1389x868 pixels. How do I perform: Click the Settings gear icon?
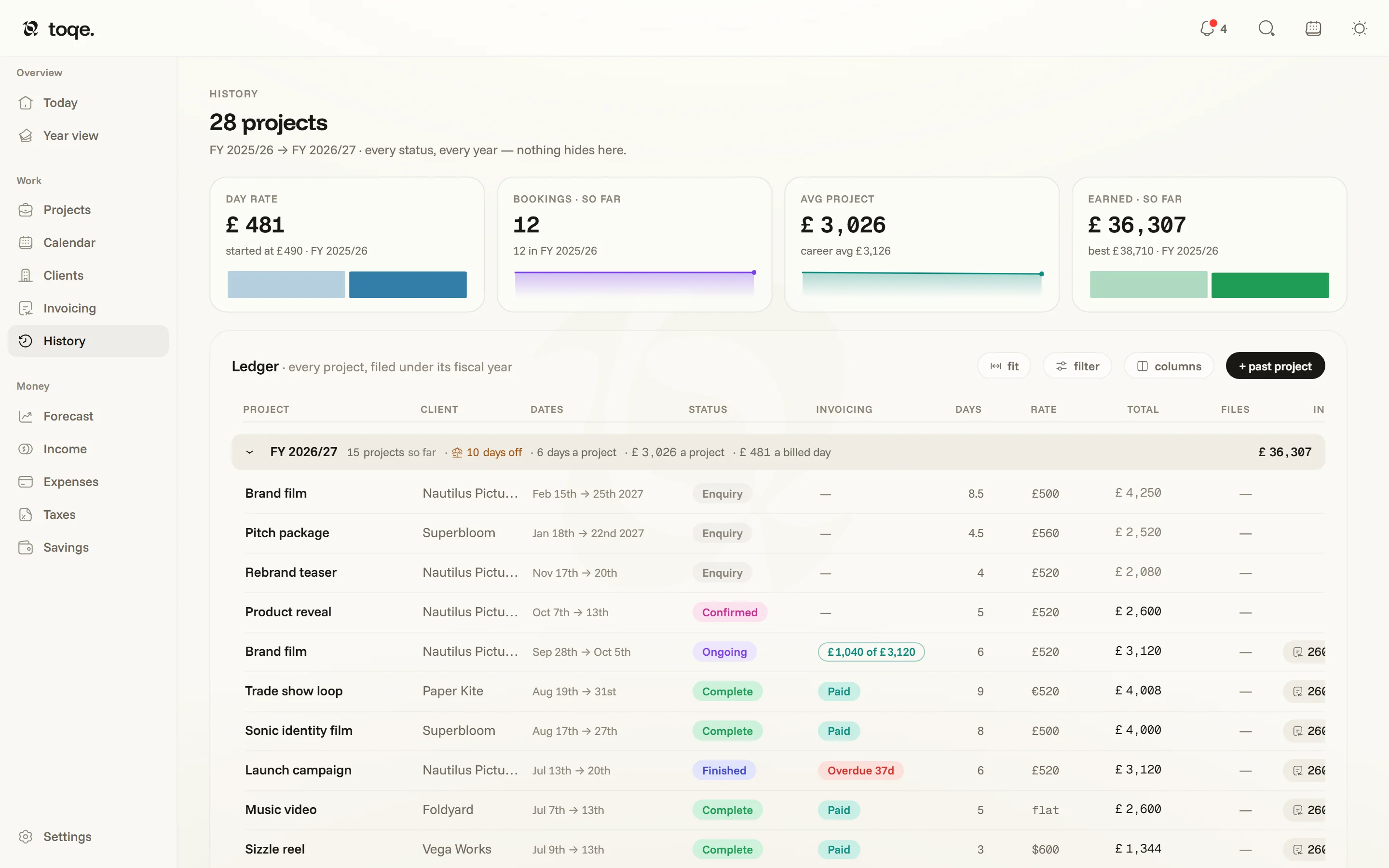point(26,837)
